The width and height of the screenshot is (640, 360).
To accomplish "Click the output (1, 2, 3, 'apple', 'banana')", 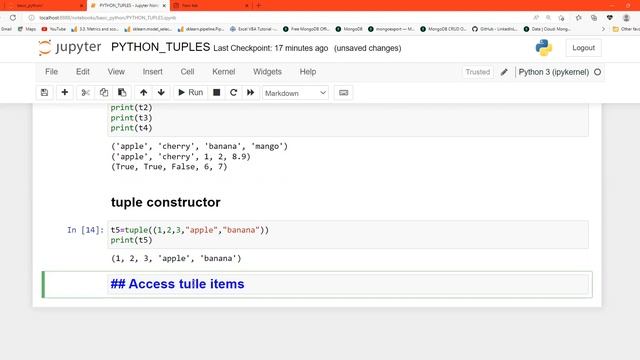I will pos(176,258).
